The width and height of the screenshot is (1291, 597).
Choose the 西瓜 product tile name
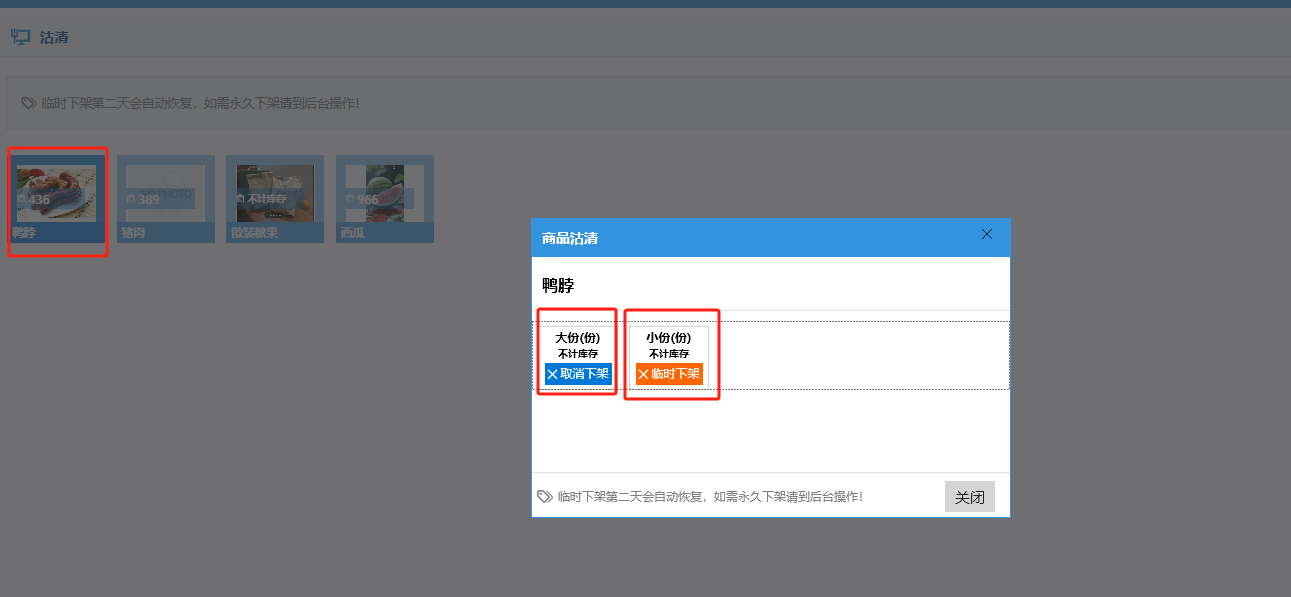pyautogui.click(x=352, y=233)
